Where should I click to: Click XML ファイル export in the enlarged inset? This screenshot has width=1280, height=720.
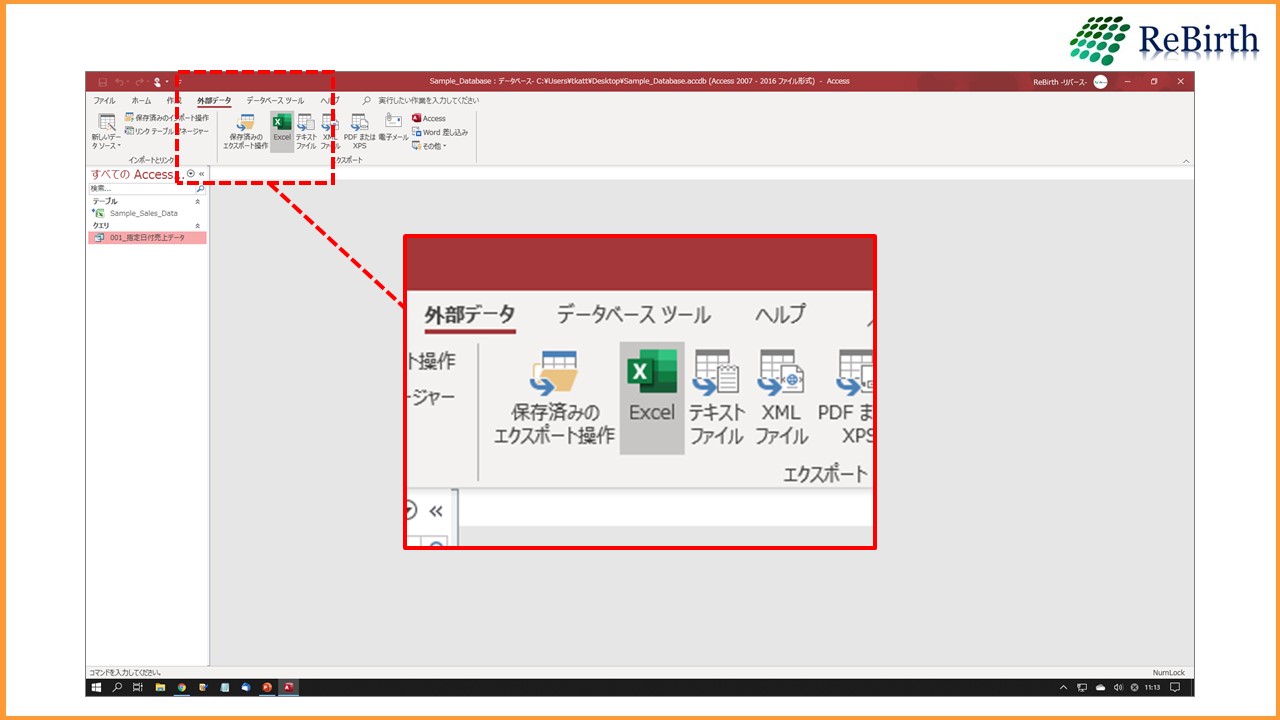(781, 397)
